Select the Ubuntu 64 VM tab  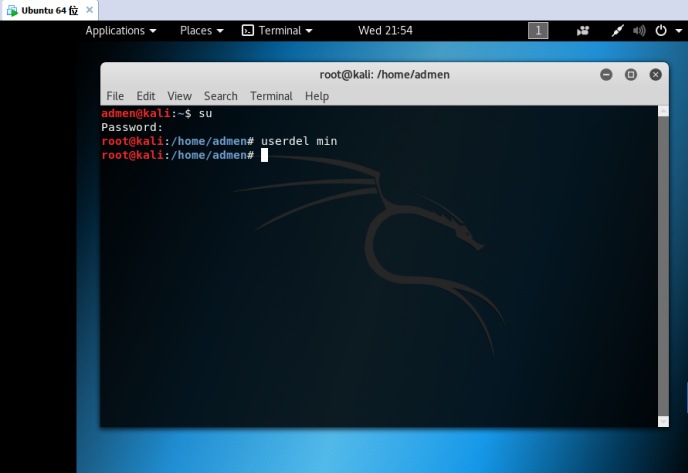50,11
